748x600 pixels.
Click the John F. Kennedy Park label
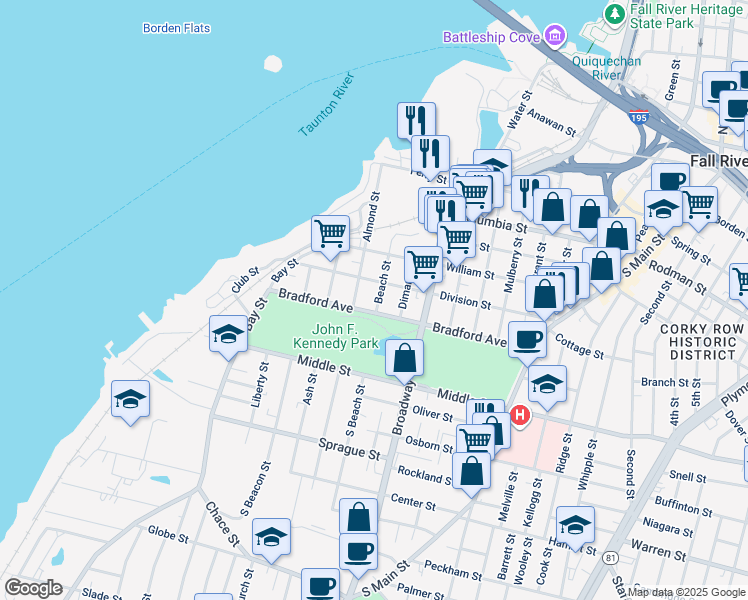coord(335,336)
